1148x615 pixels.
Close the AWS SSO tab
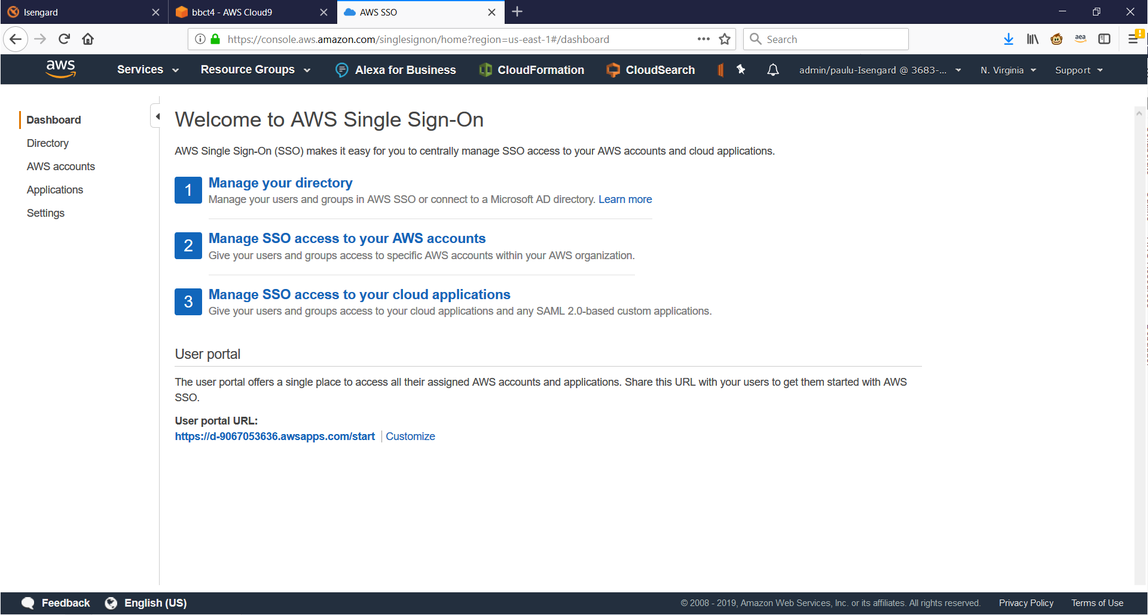(492, 12)
